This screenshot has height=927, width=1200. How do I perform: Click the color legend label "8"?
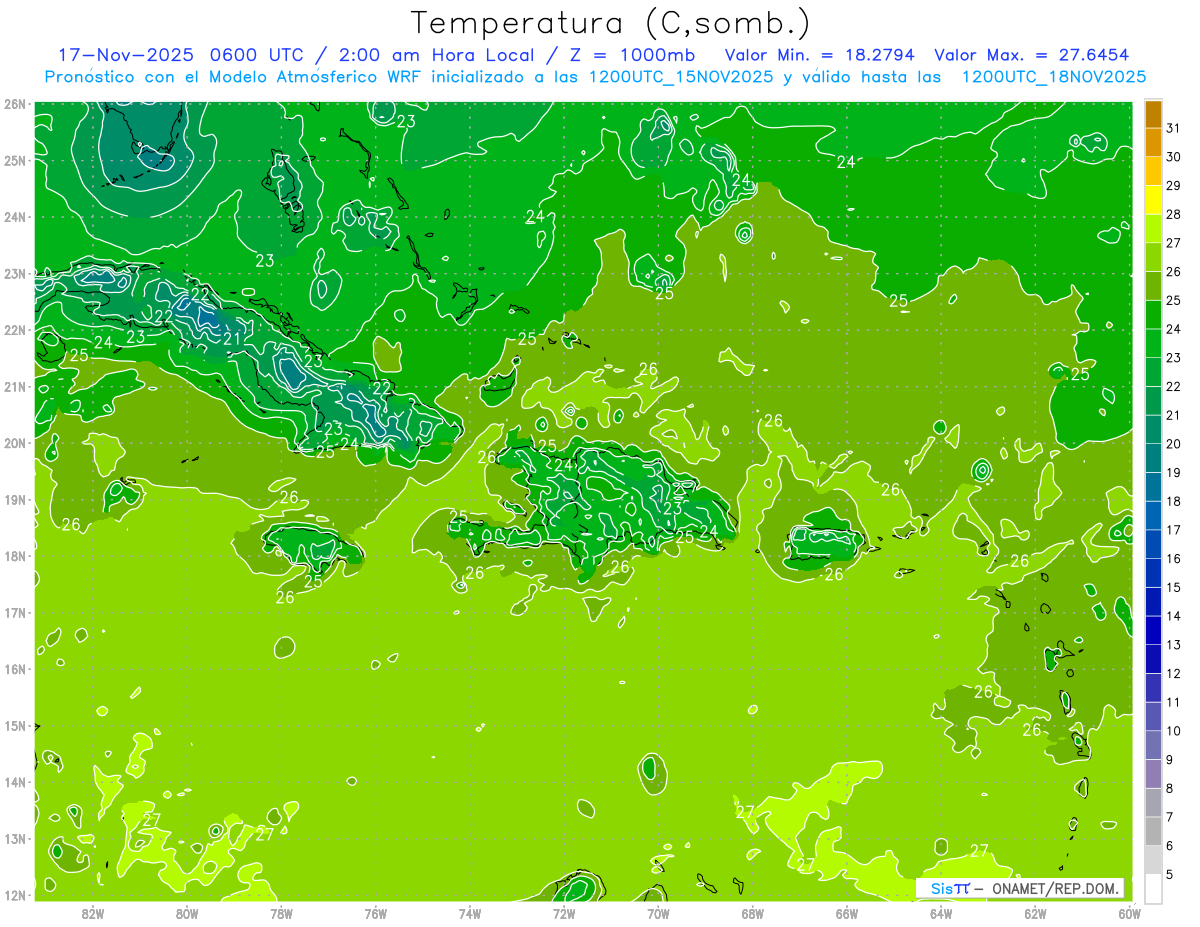(1170, 789)
